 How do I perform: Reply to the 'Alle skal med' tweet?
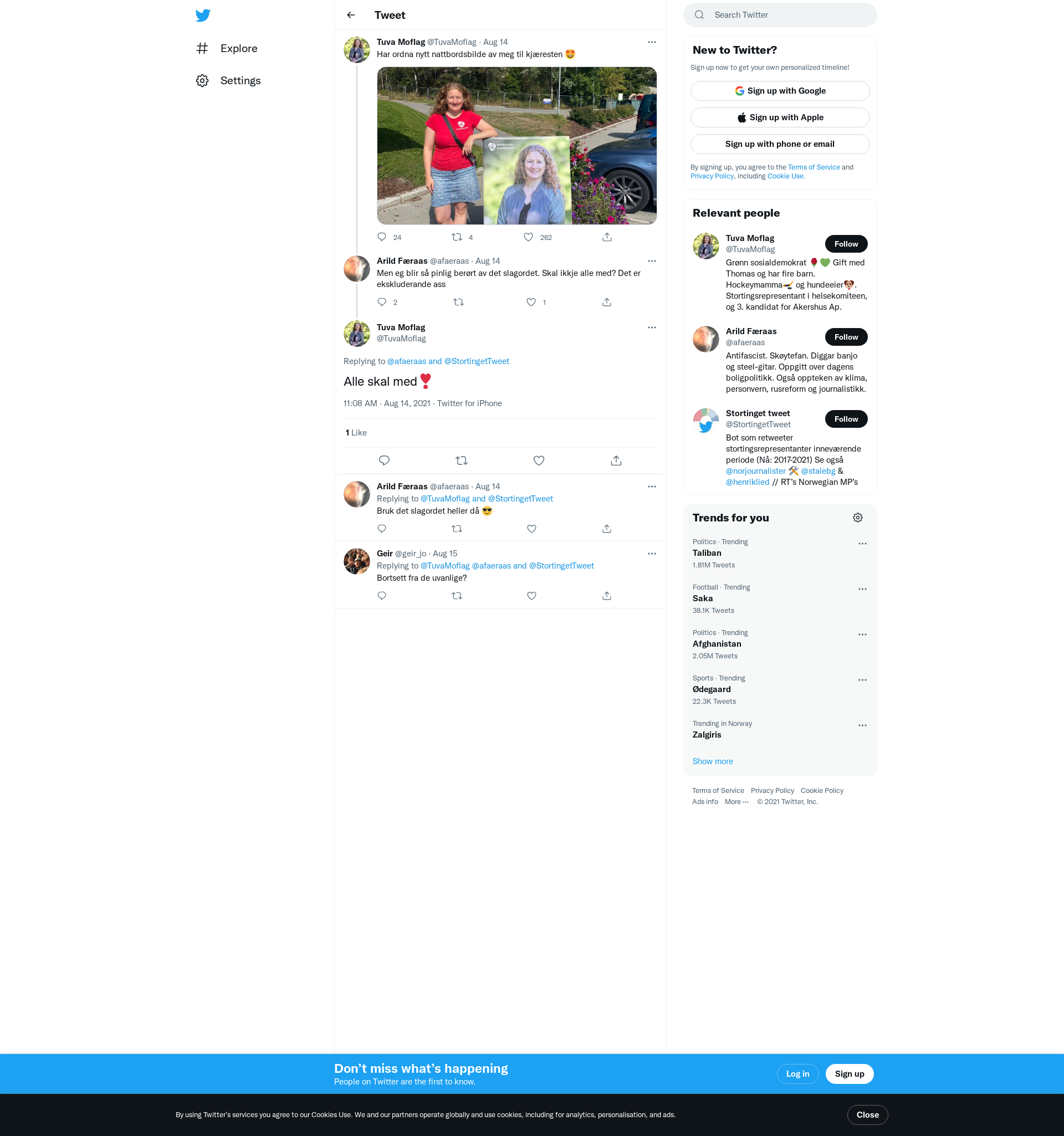pos(384,460)
